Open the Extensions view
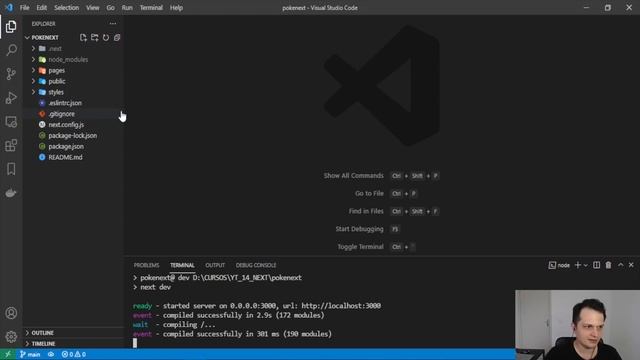640x360 pixels. click(x=11, y=145)
